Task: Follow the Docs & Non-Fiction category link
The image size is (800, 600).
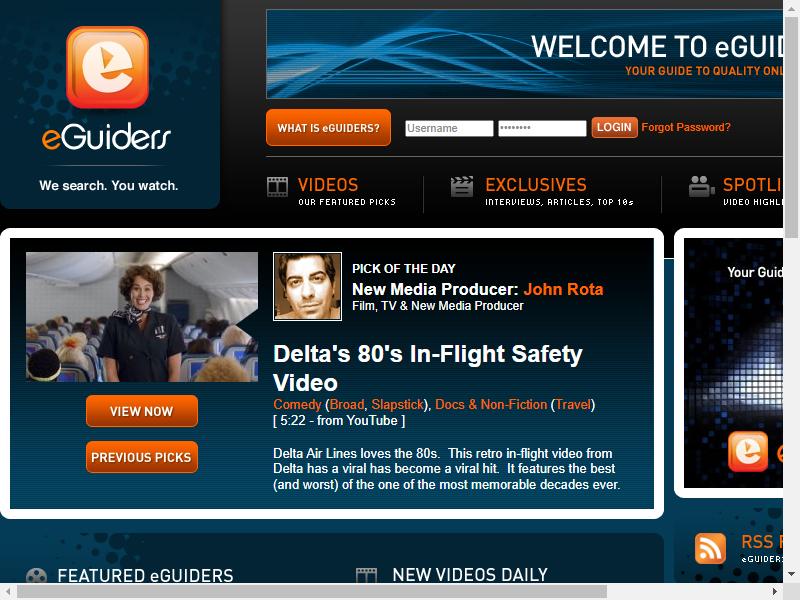Action: pyautogui.click(x=491, y=405)
